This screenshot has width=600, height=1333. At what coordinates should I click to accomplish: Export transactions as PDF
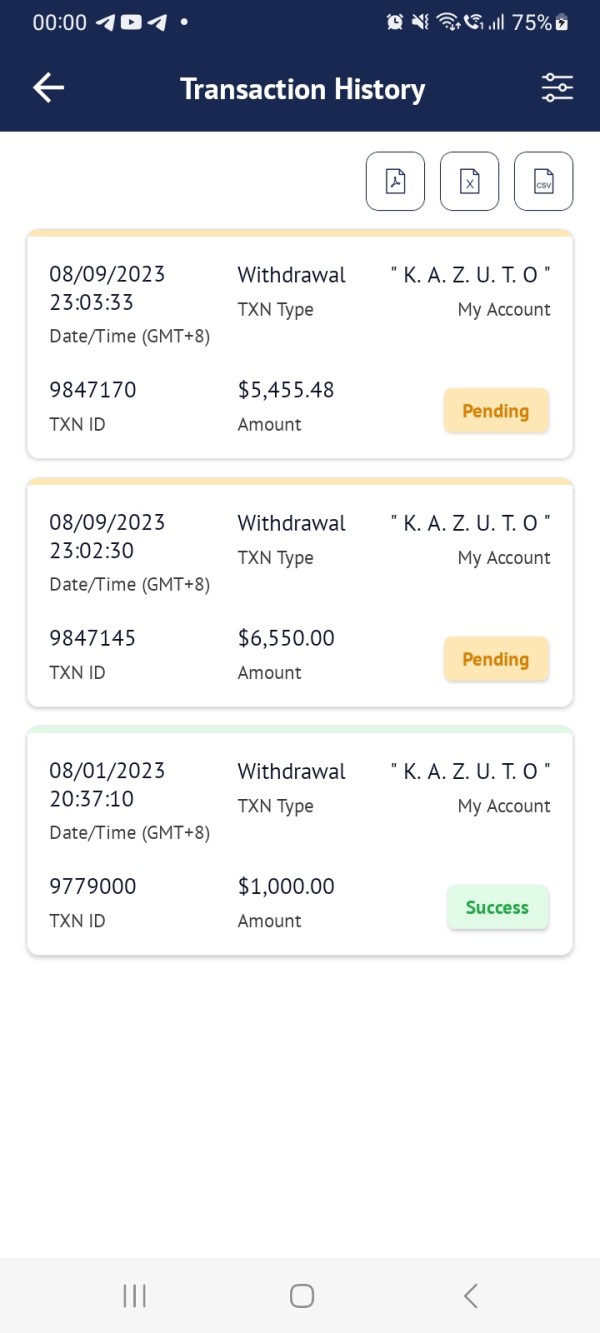pos(396,182)
